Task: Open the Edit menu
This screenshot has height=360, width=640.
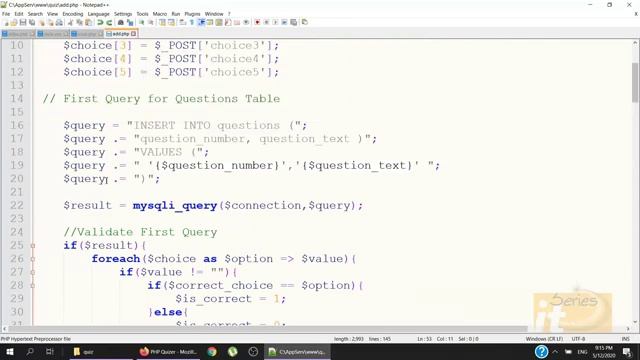Action: tap(19, 14)
